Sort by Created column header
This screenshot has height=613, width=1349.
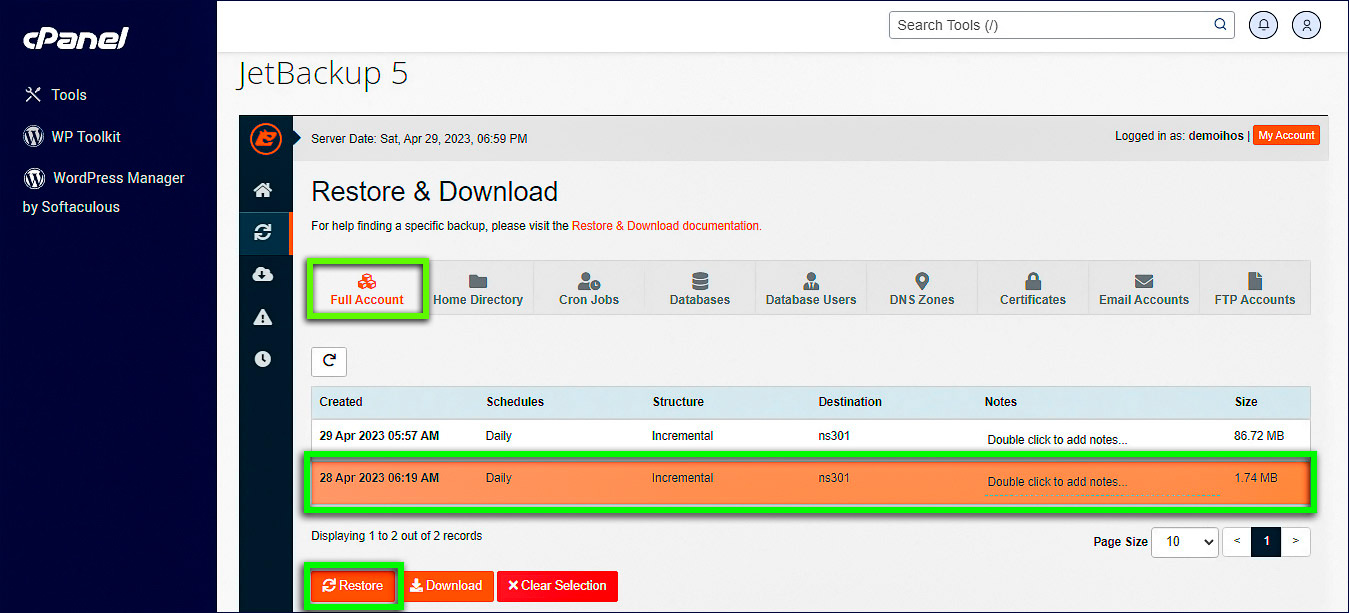[x=341, y=402]
